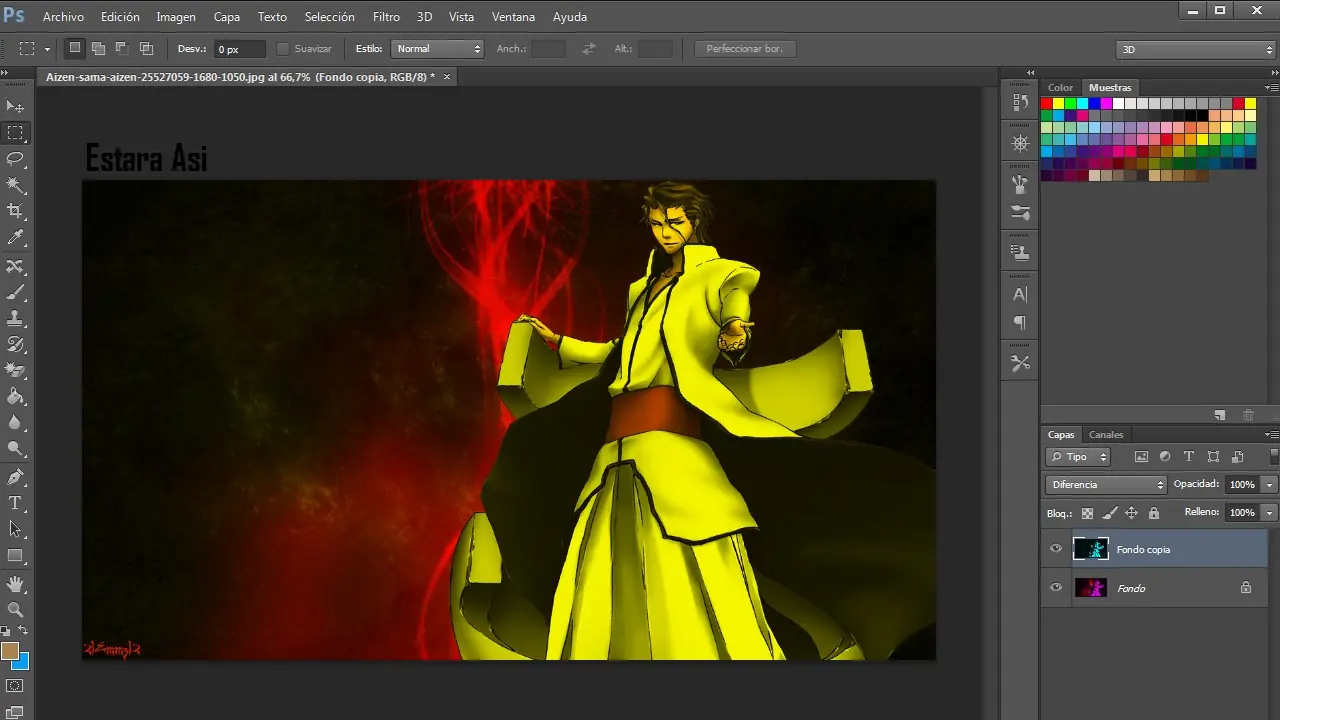The width and height of the screenshot is (1324, 724).
Task: Select the Rectangle shape tool
Action: click(x=15, y=555)
